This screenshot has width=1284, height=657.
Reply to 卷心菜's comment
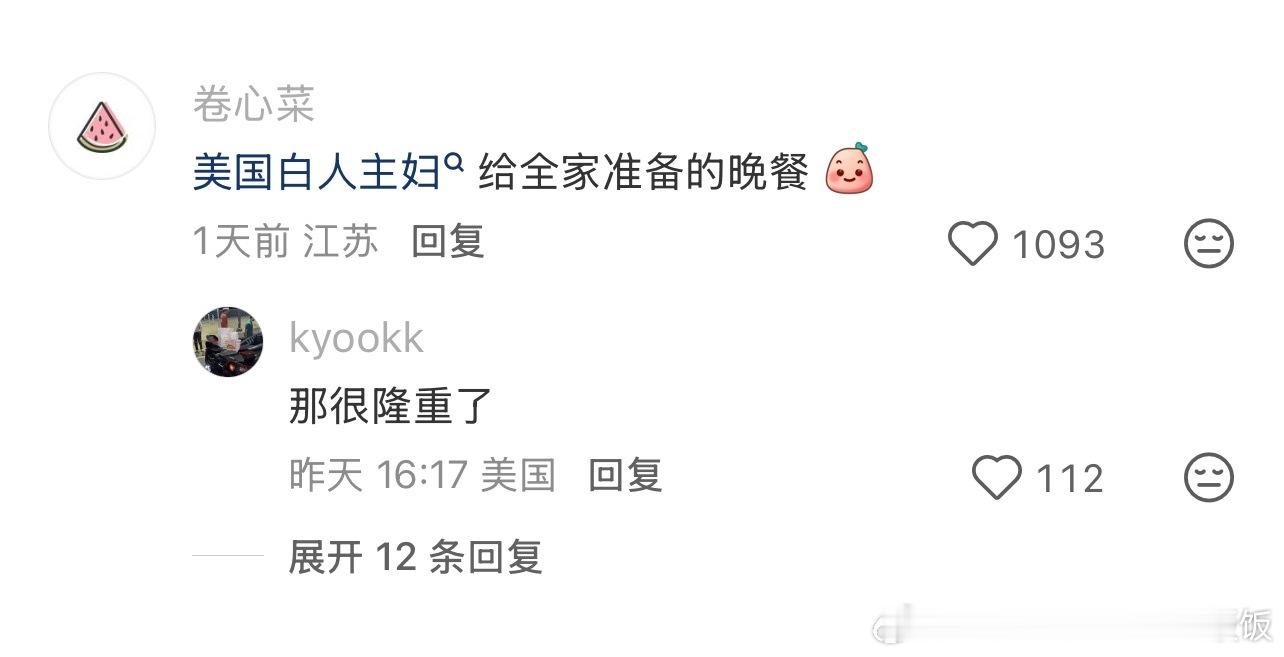(448, 241)
